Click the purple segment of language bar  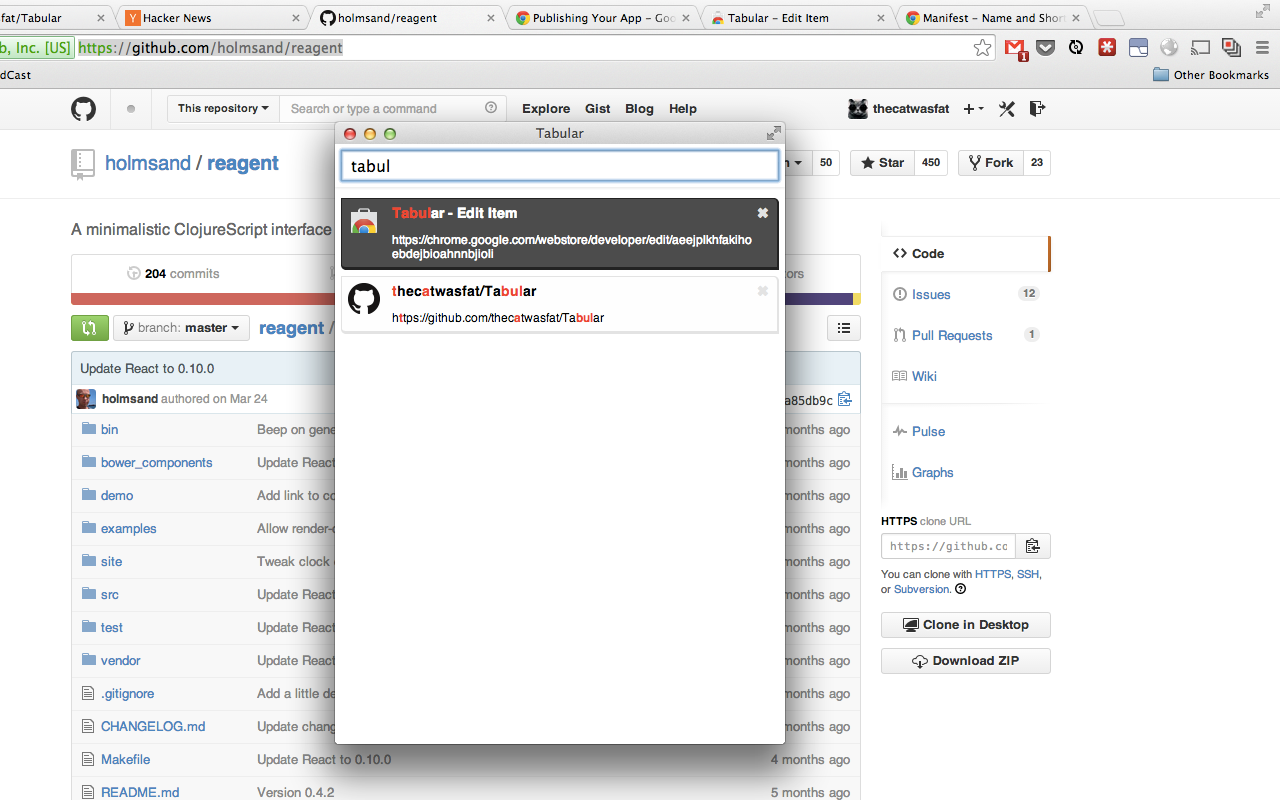tap(818, 299)
